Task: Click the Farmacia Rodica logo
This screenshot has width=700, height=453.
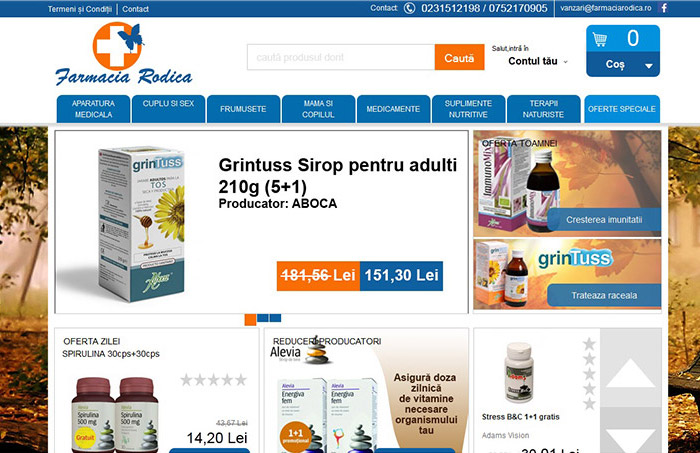Action: coord(124,54)
